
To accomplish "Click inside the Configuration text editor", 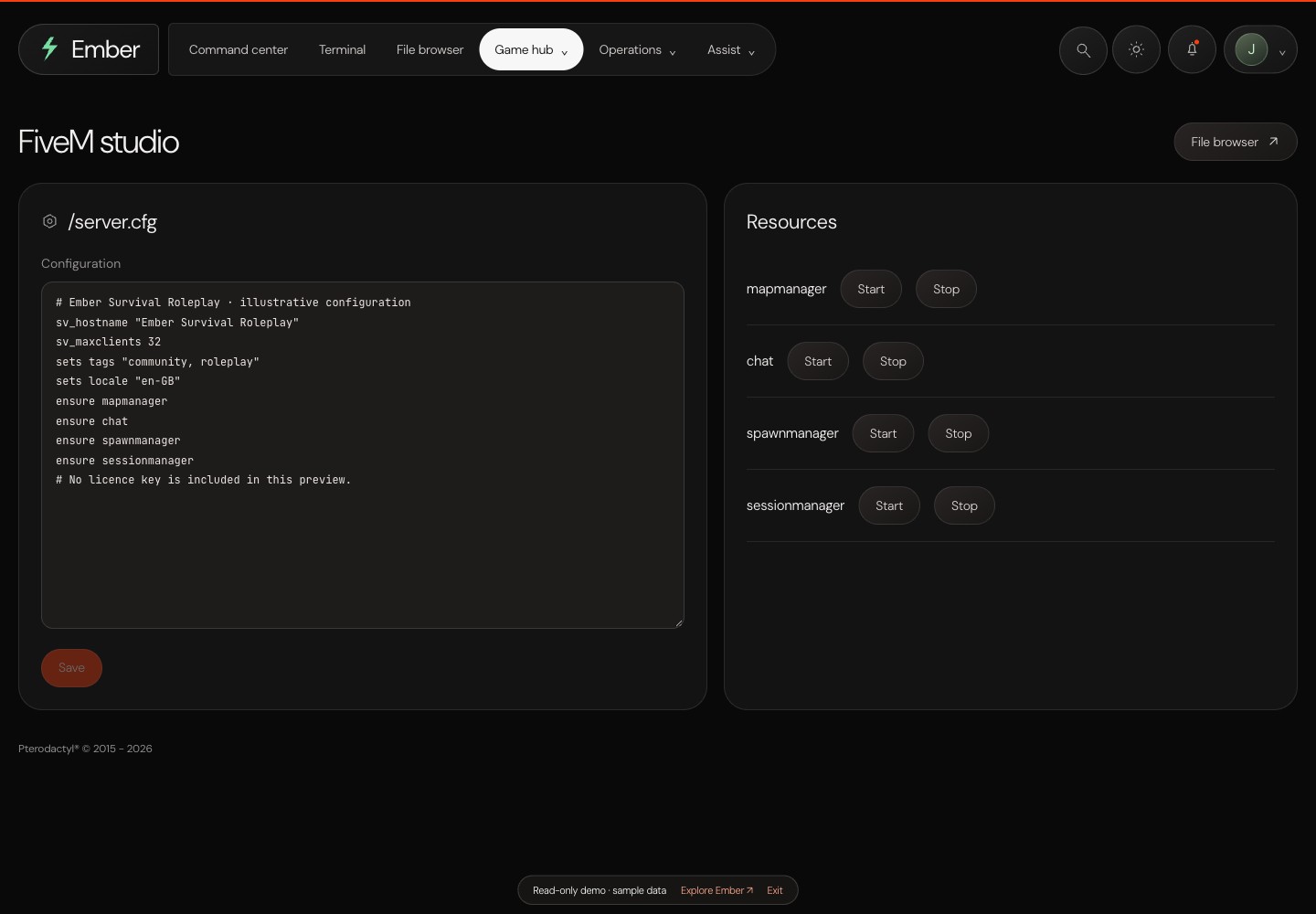I will point(363,455).
